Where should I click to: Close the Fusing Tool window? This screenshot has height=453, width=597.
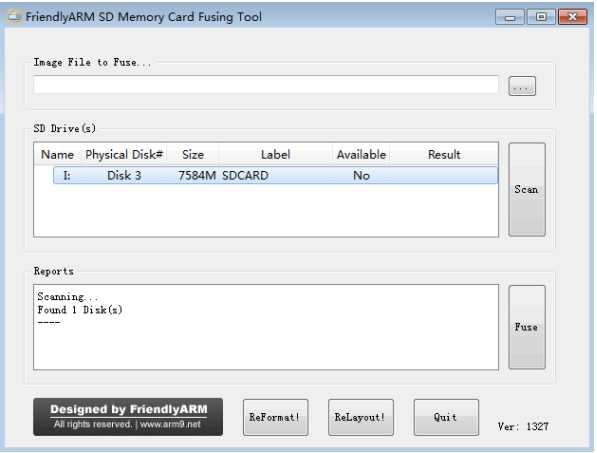click(572, 17)
